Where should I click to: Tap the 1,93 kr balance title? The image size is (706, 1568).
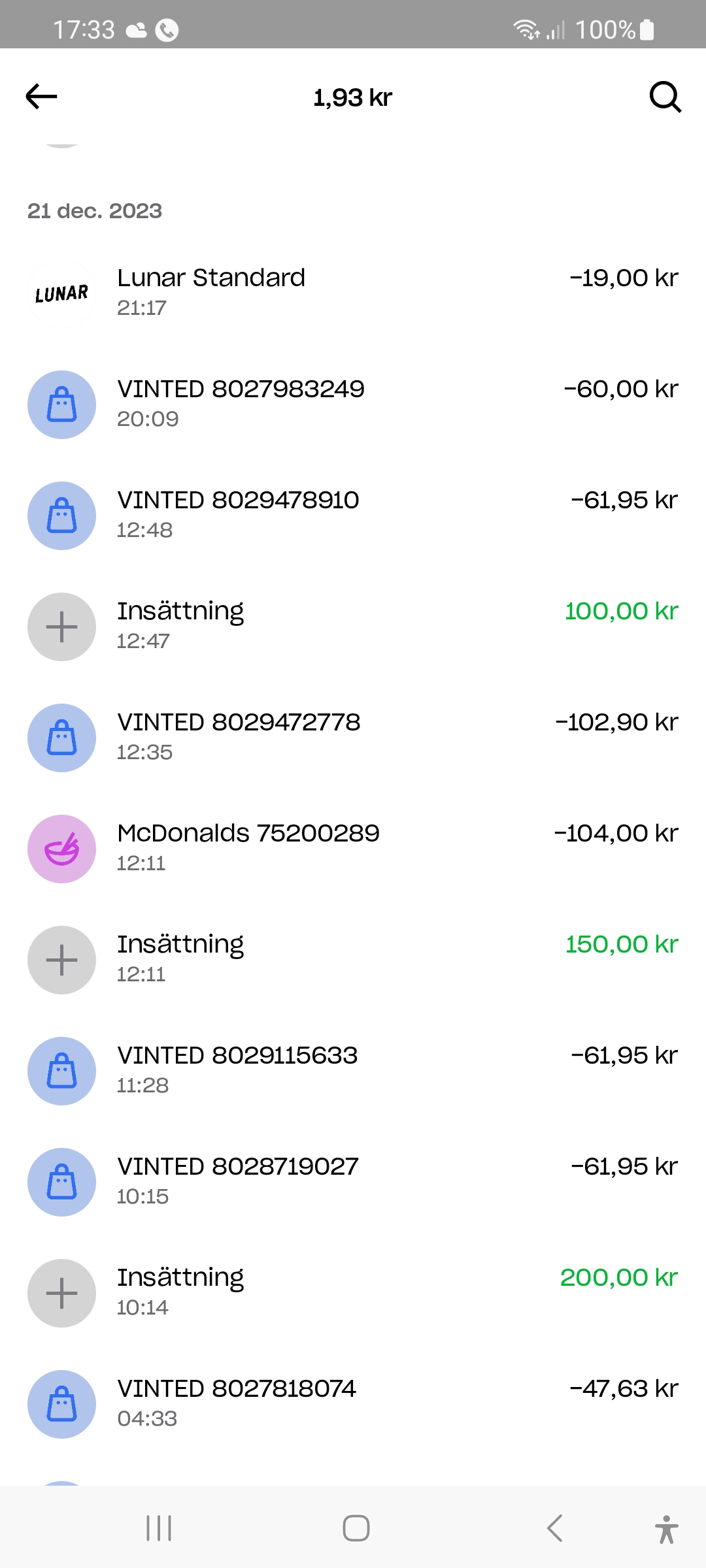[353, 98]
